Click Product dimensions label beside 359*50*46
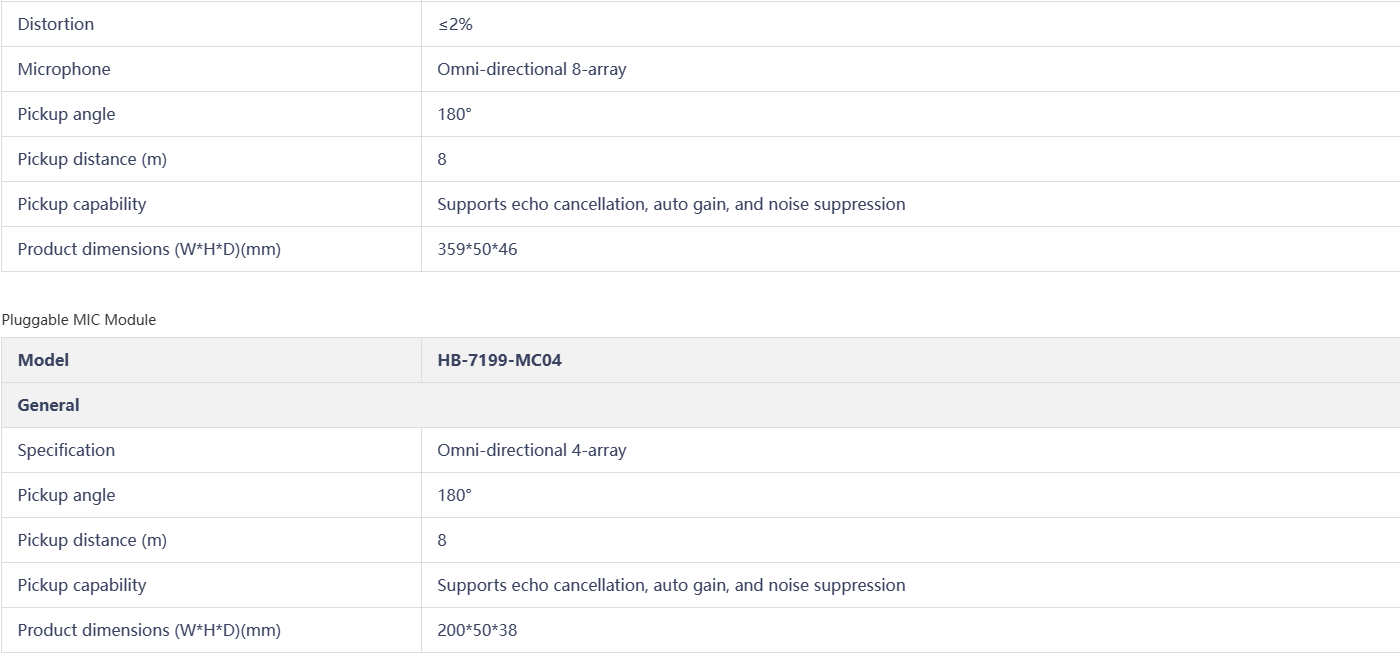 click(149, 249)
